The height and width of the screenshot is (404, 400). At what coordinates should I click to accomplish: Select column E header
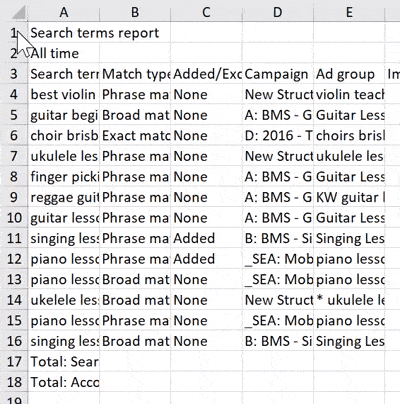(x=349, y=12)
